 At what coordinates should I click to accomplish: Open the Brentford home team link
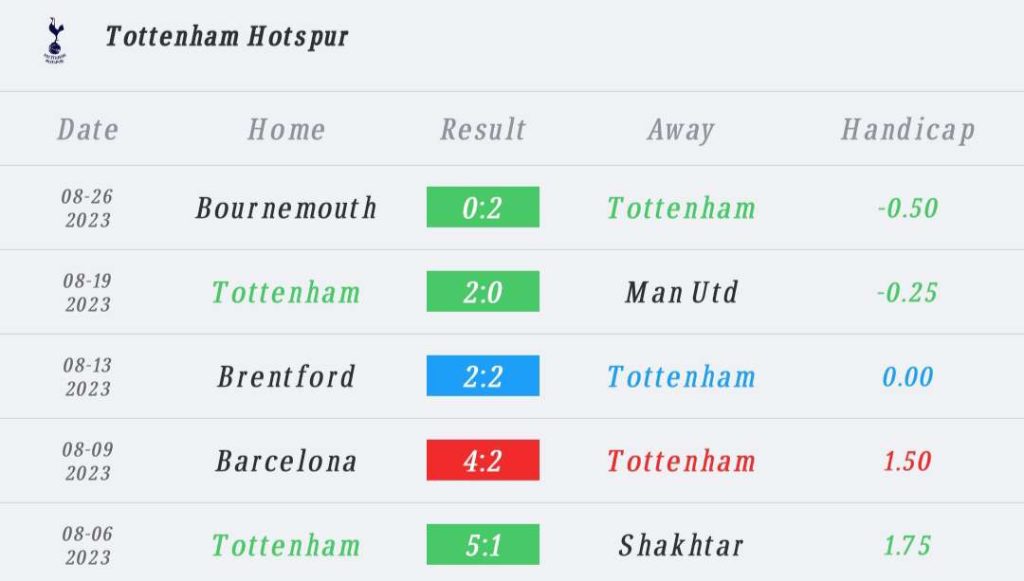[286, 376]
